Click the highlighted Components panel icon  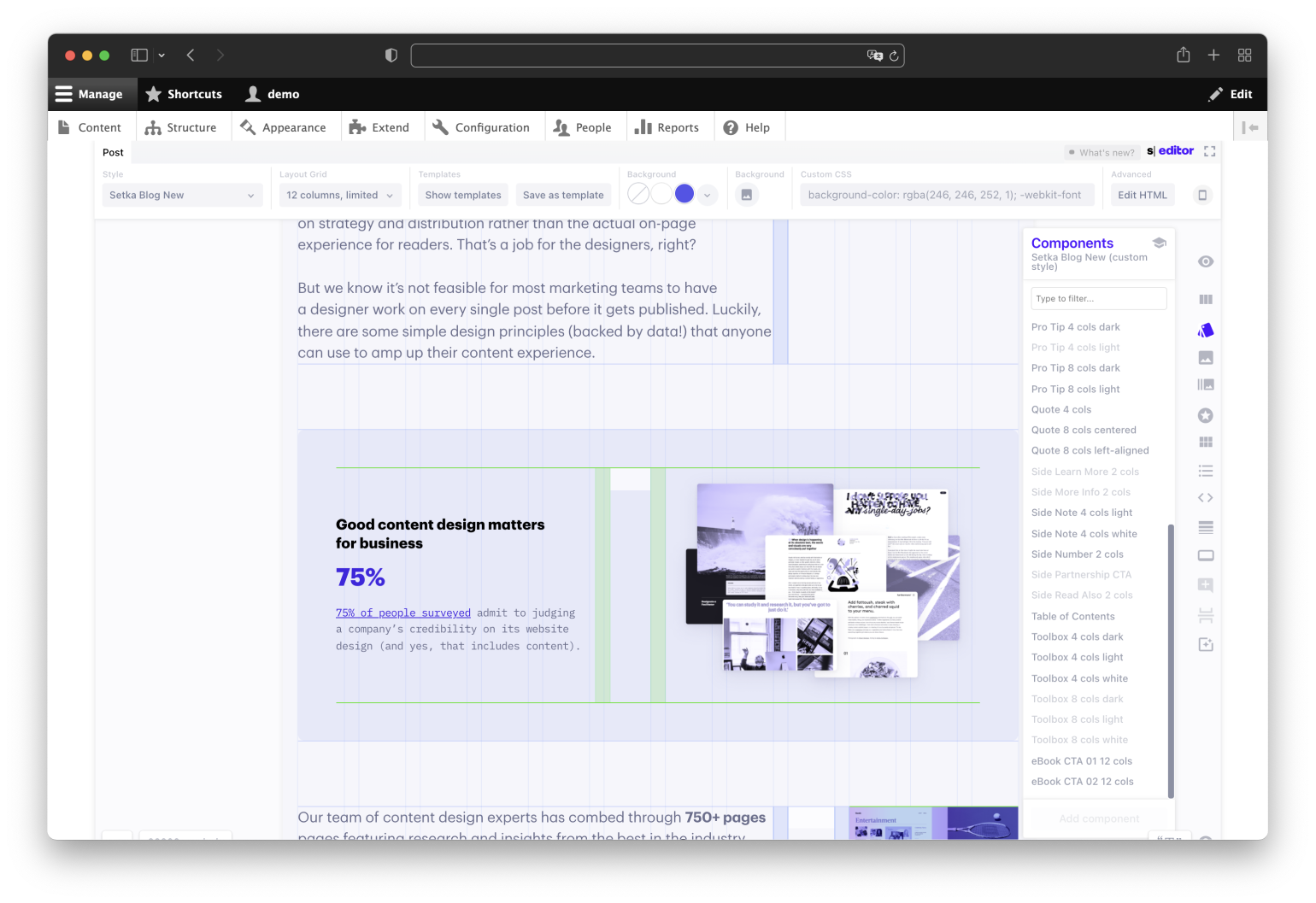1205,330
